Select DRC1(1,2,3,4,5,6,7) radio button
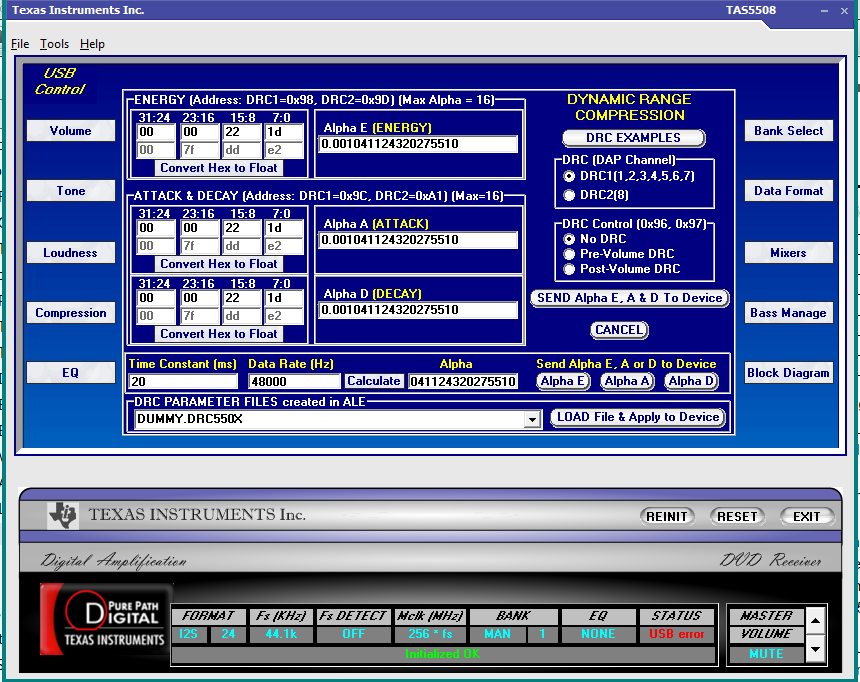This screenshot has height=682, width=860. 570,176
